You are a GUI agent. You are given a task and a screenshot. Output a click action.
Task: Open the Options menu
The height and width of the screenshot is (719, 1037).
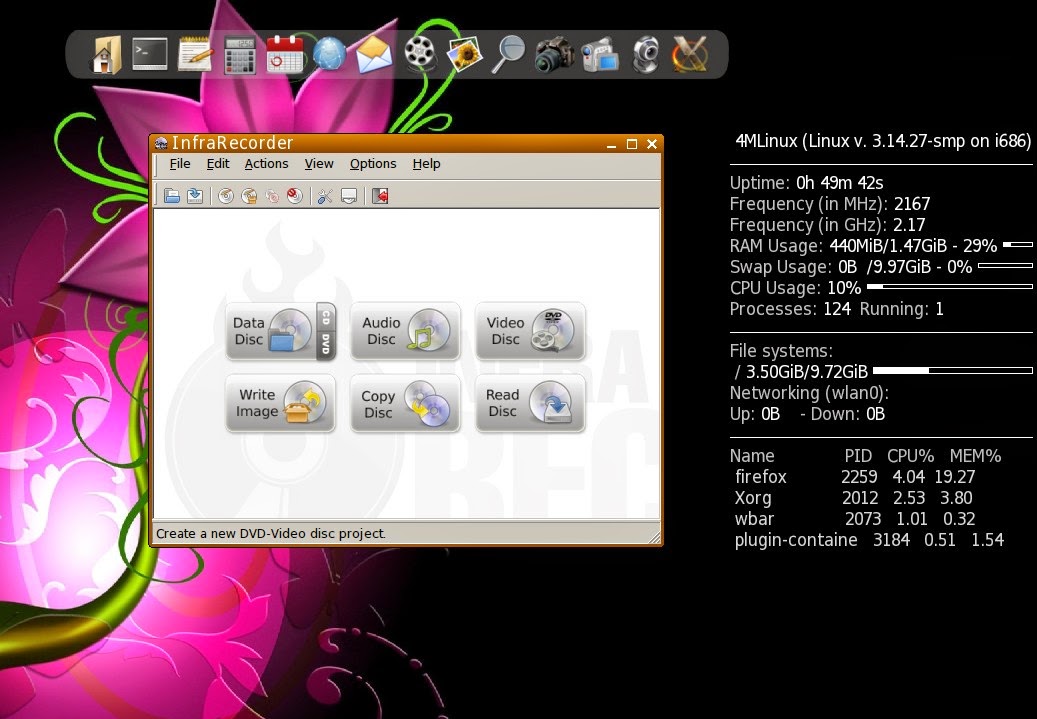click(x=373, y=164)
